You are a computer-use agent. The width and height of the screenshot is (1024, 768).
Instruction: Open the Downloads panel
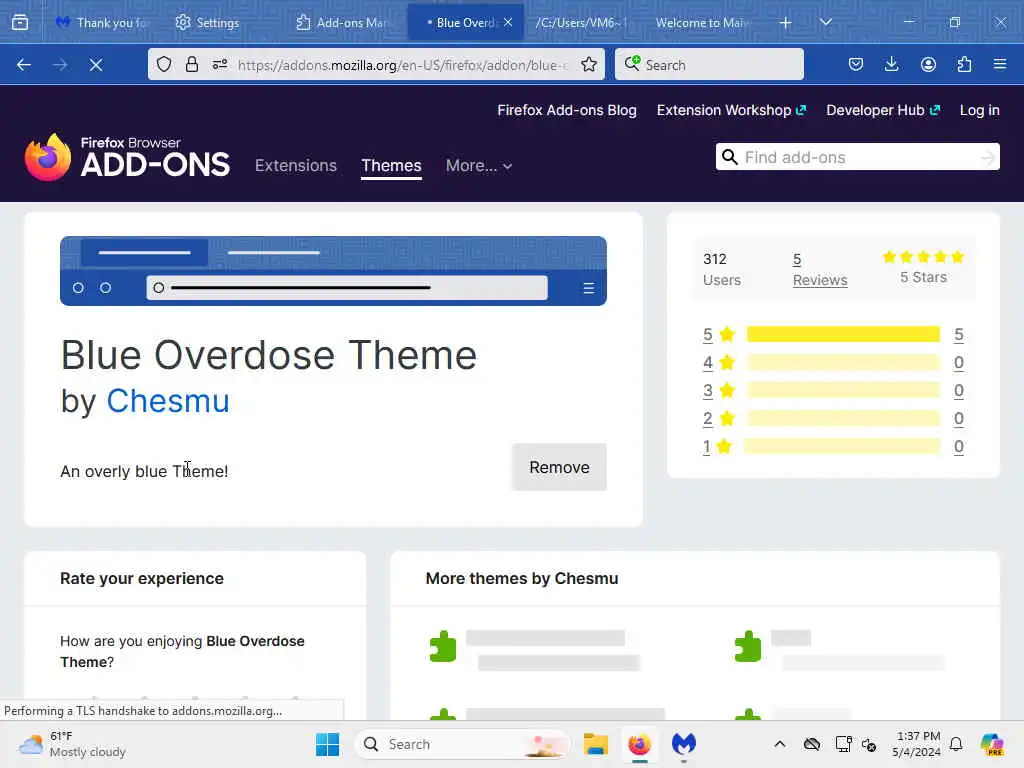coord(891,64)
